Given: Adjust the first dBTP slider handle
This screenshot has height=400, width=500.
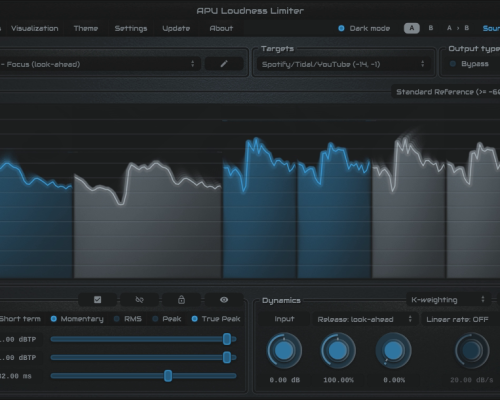Looking at the screenshot, I should pyautogui.click(x=227, y=339).
